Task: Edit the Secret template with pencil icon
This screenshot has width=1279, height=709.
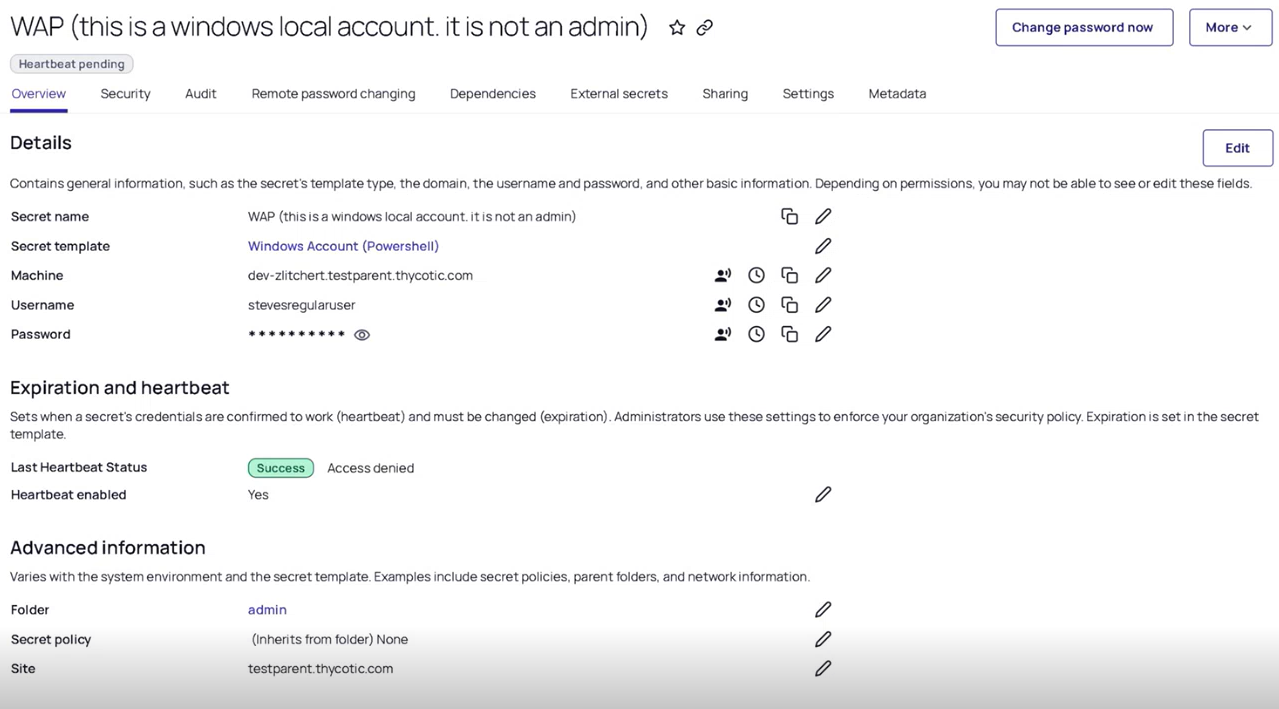Action: 823,246
